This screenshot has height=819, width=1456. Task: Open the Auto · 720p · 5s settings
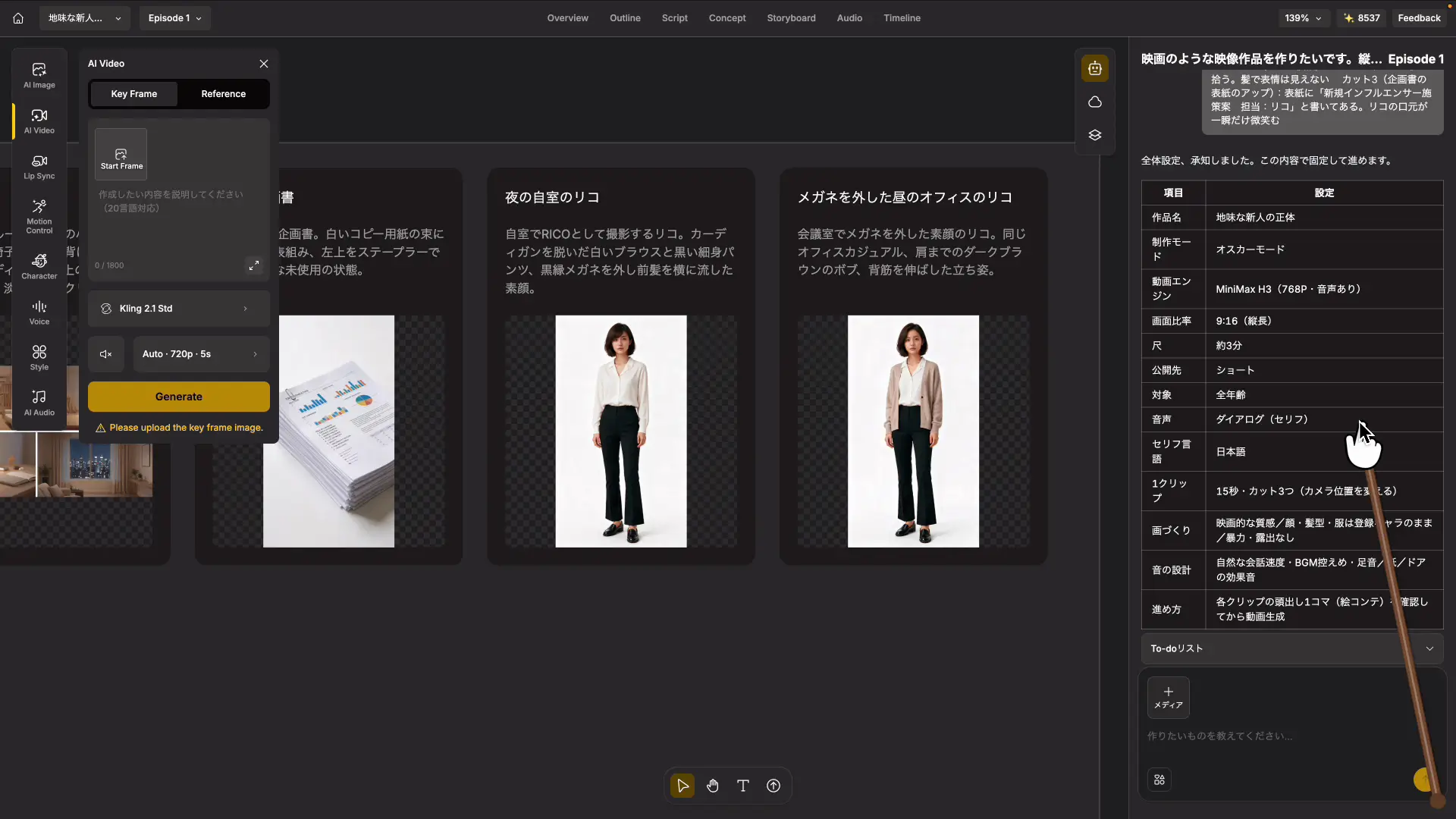tap(202, 354)
